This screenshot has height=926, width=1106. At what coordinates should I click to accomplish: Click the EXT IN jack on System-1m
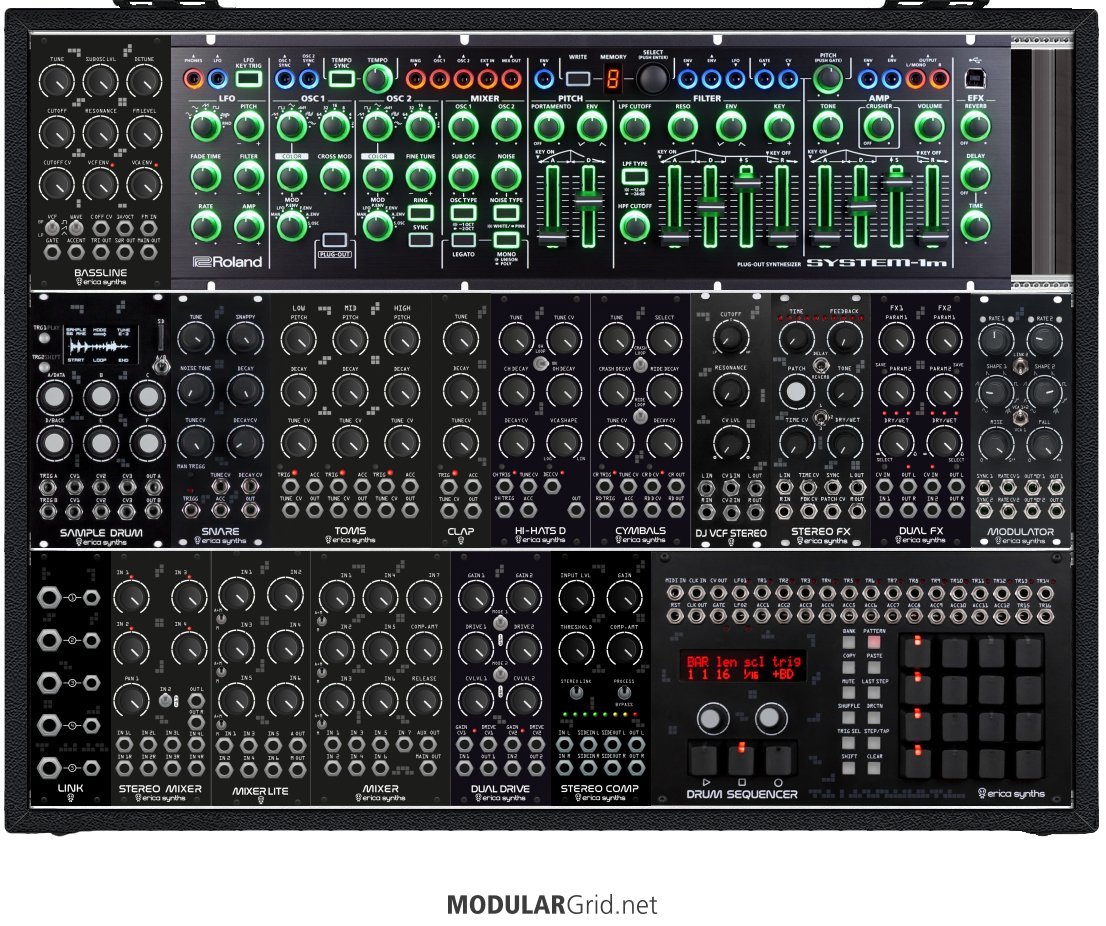coord(487,78)
